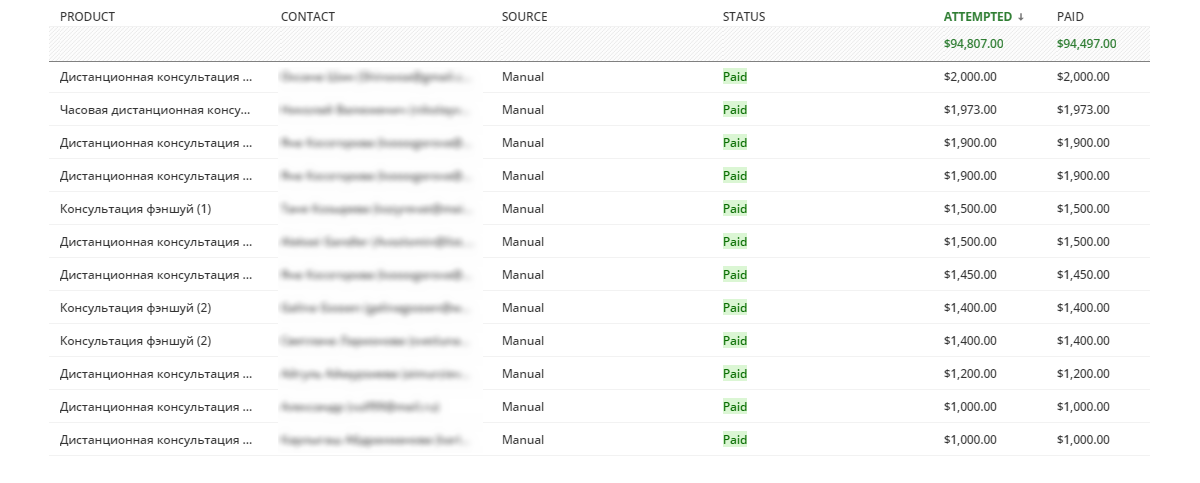Click the Paid status in the $1,200.00 row

pos(735,374)
